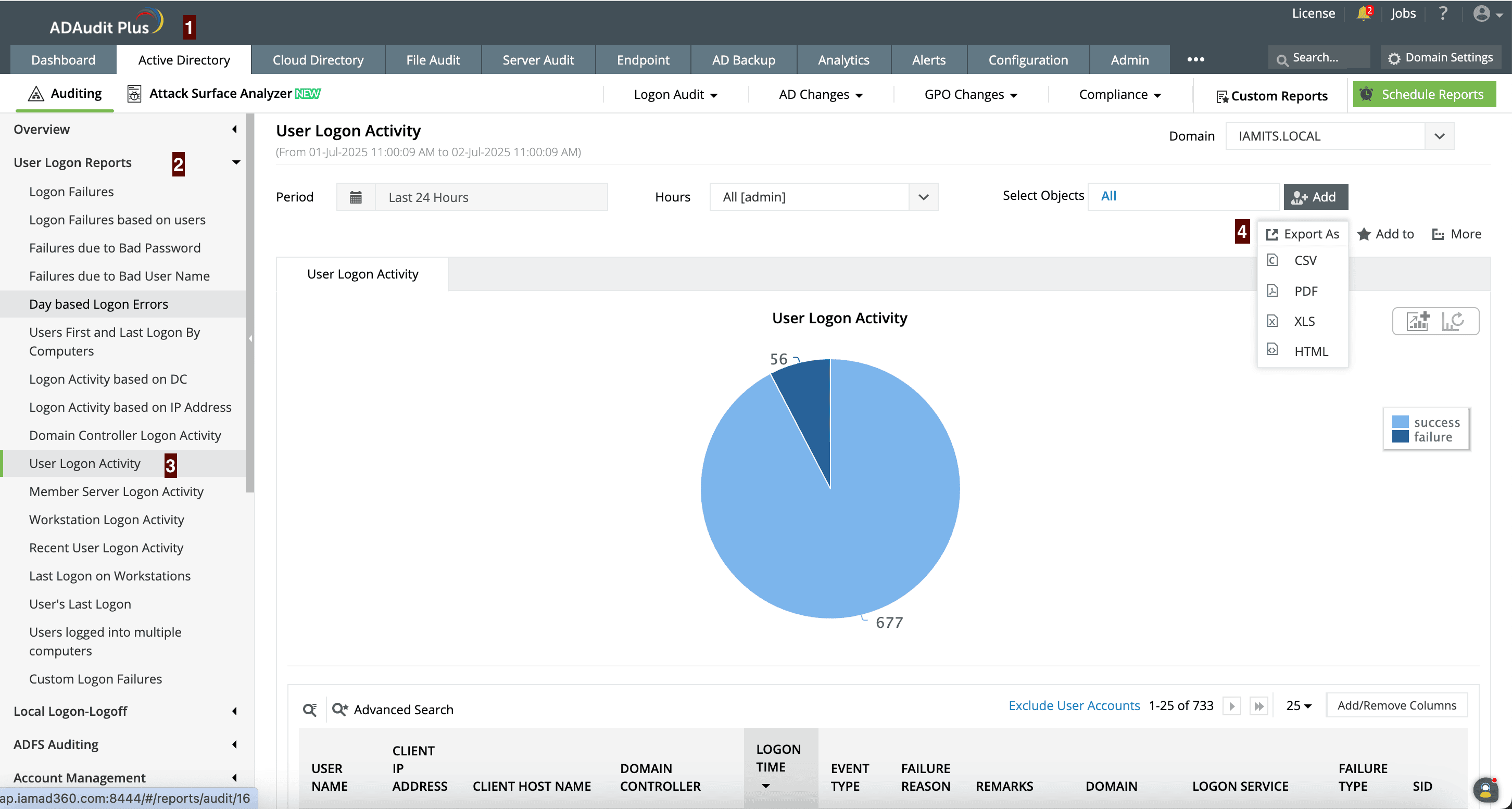This screenshot has height=809, width=1512.
Task: Collapse the User Logon Reports section
Action: coord(236,162)
